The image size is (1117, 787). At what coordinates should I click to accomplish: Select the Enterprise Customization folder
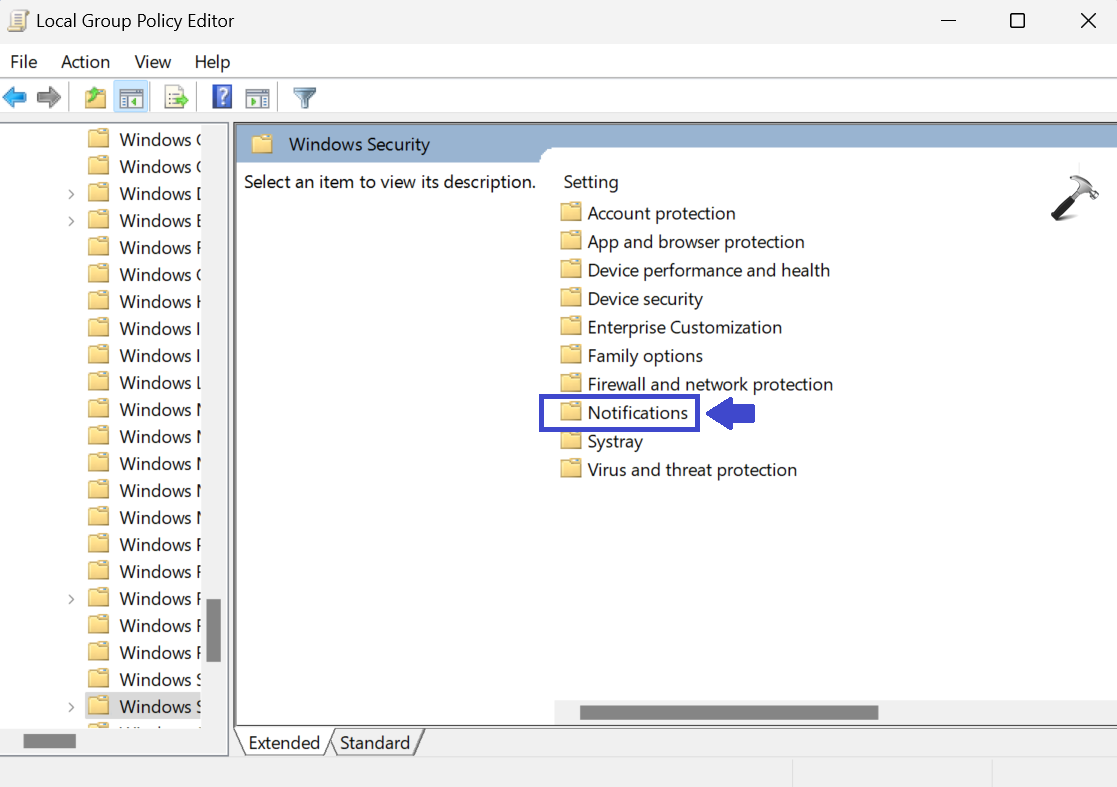coord(670,327)
